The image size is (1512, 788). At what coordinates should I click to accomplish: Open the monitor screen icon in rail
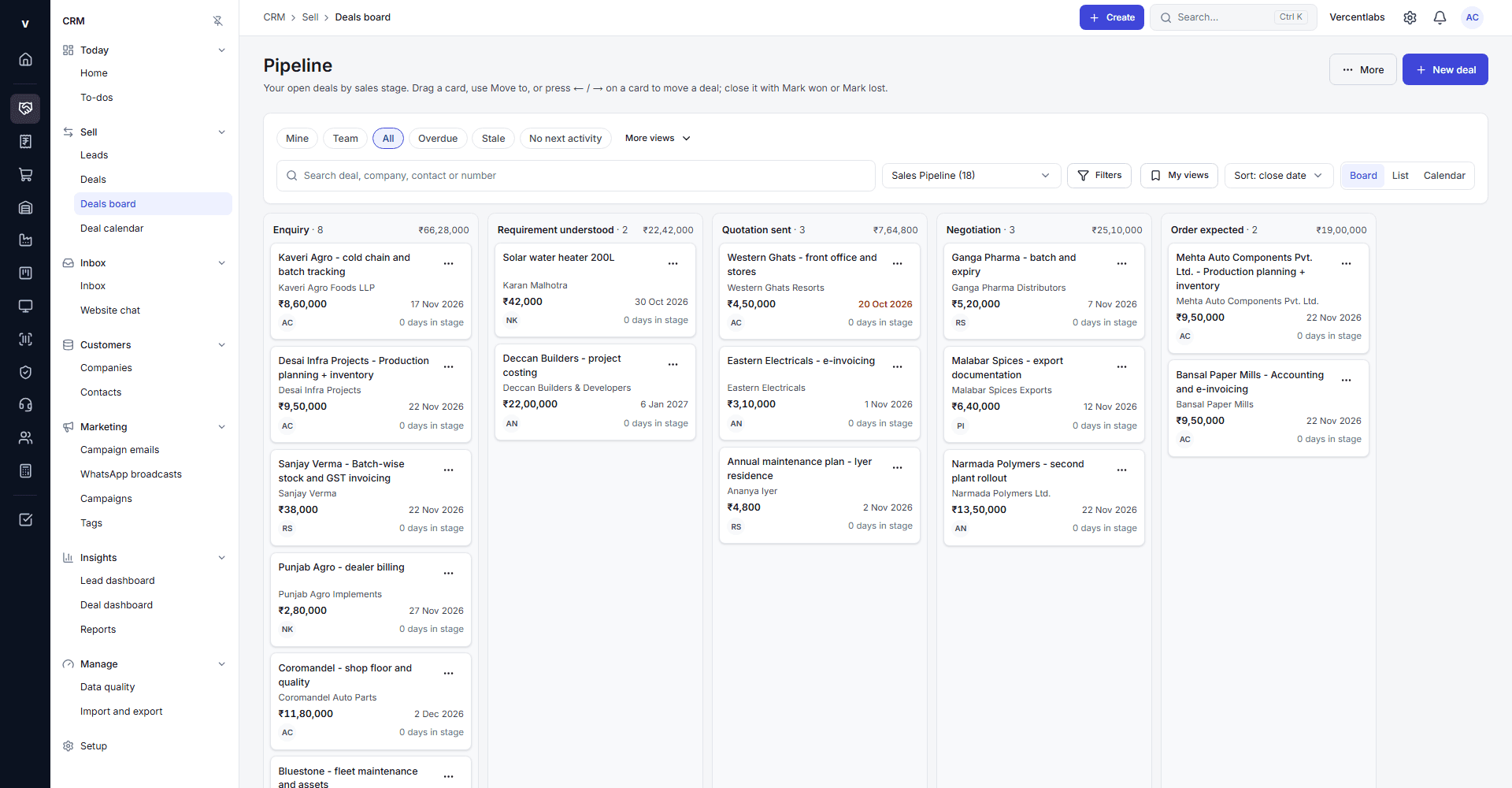tap(25, 307)
